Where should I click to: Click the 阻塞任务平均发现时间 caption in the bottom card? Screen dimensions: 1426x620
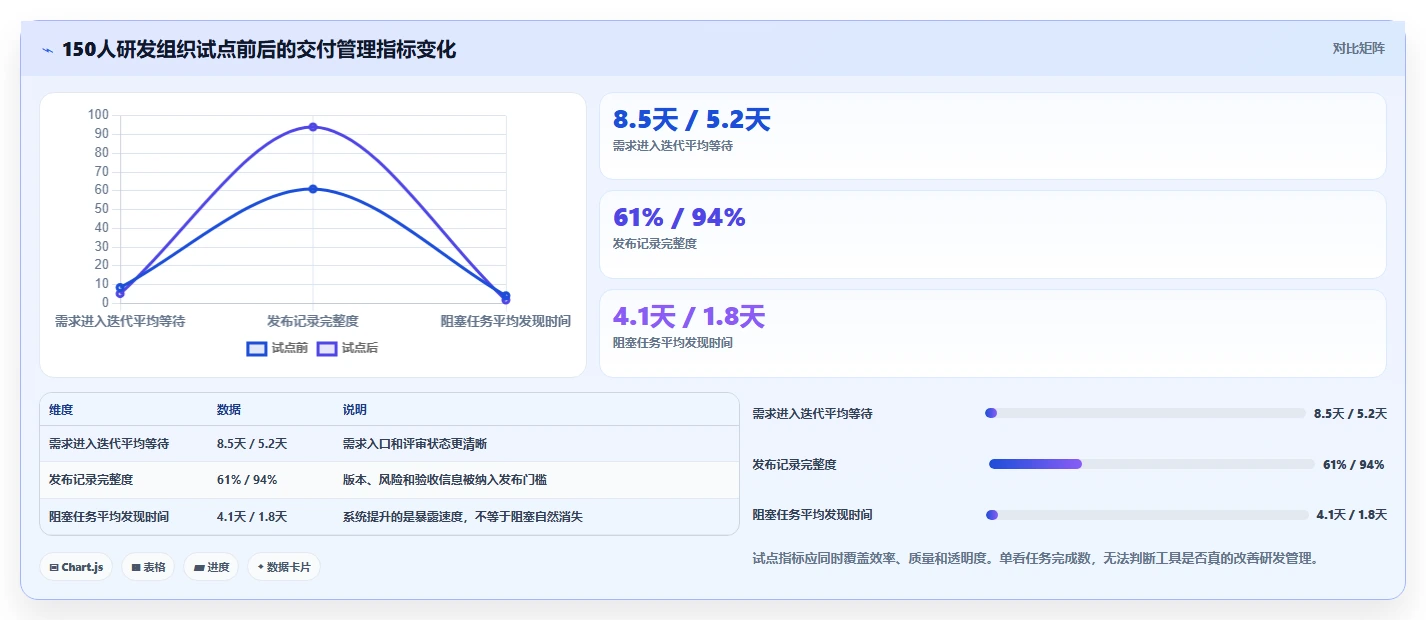673,343
